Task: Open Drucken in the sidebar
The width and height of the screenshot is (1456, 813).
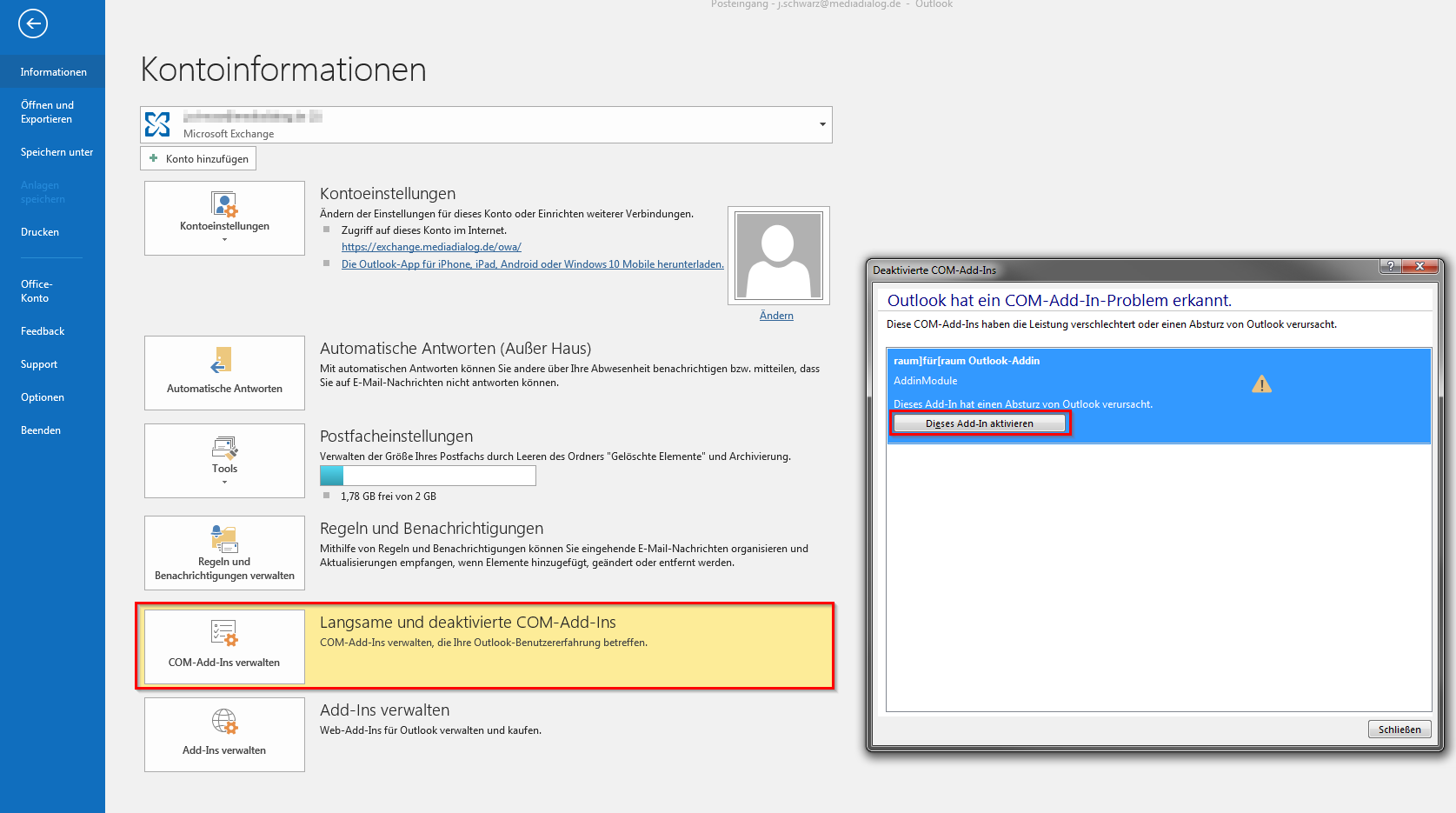Action: 40,232
